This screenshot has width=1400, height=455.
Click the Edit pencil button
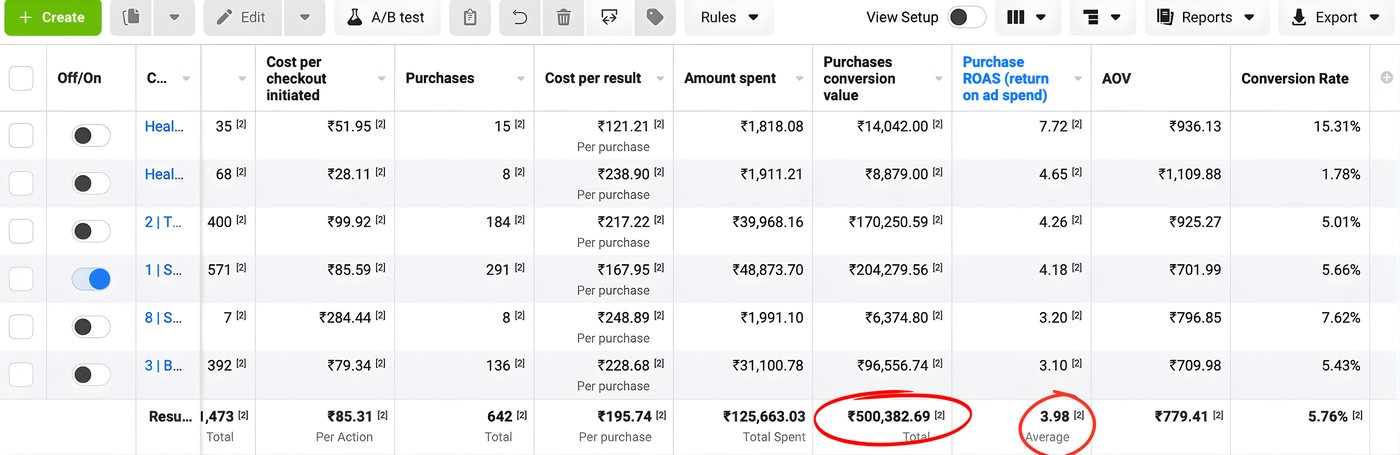[x=243, y=17]
